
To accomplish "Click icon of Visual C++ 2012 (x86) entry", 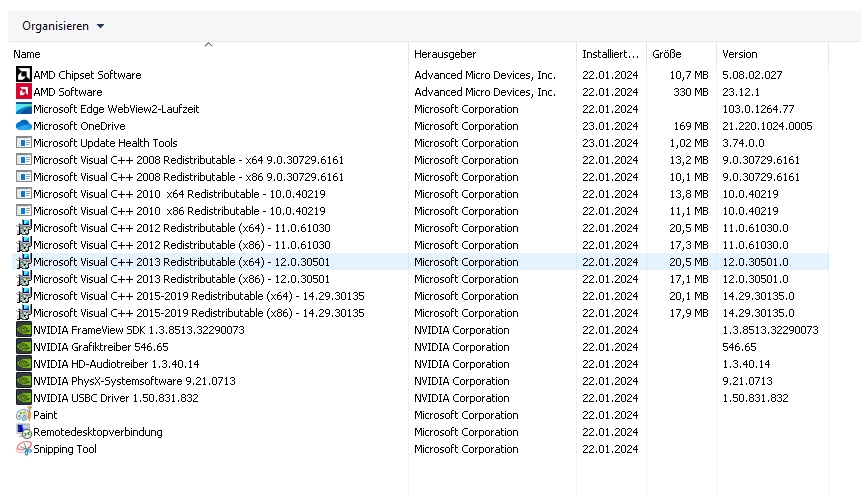I will pyautogui.click(x=24, y=245).
